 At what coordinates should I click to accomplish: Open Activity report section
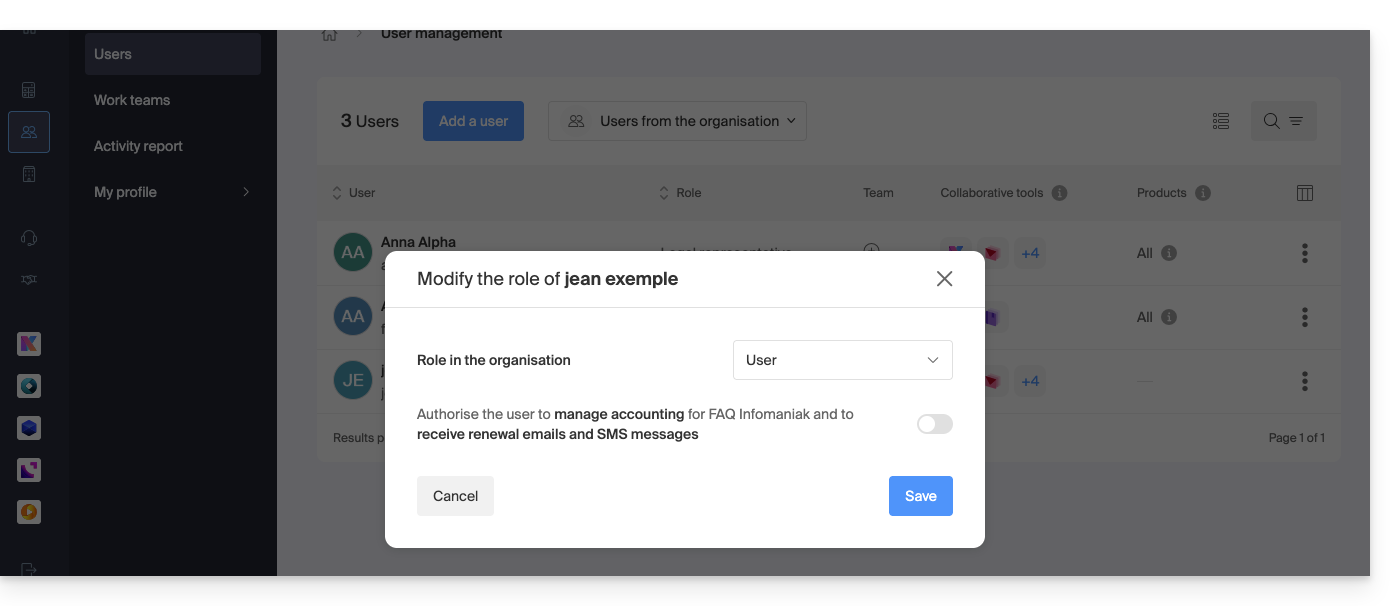138,146
